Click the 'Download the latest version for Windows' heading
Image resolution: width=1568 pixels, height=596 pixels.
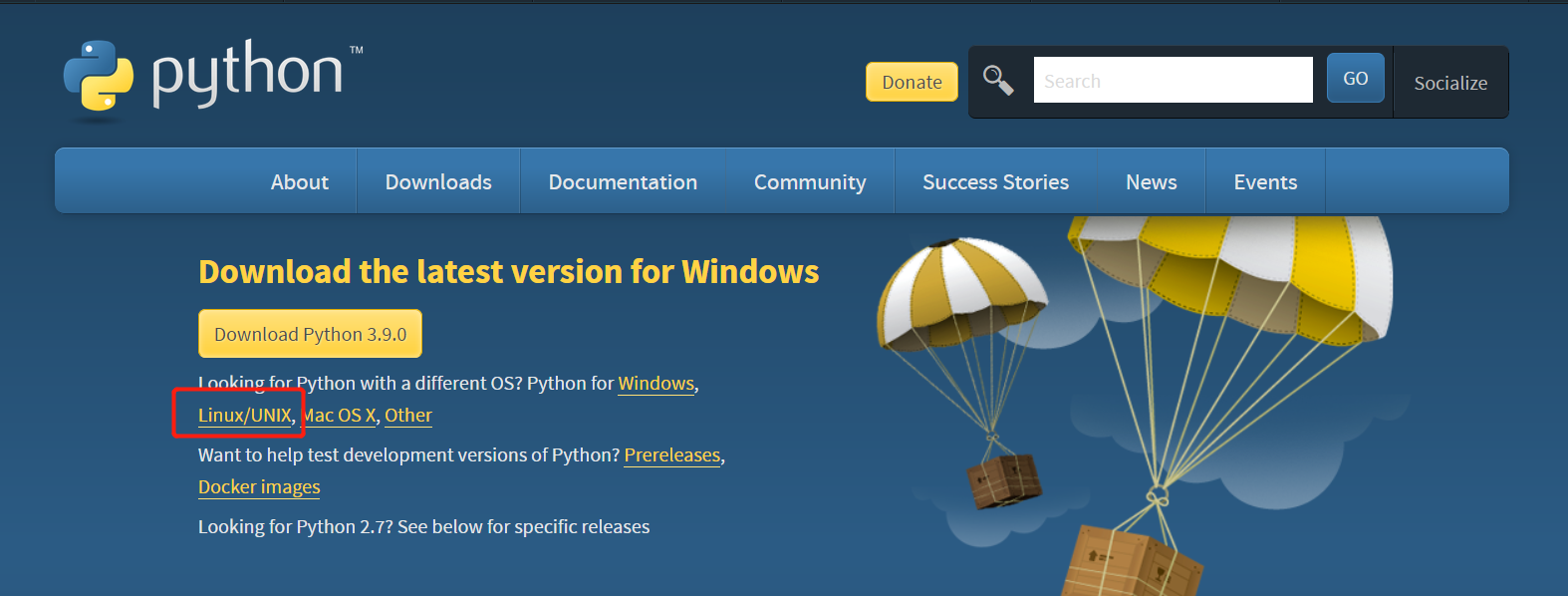tap(508, 271)
